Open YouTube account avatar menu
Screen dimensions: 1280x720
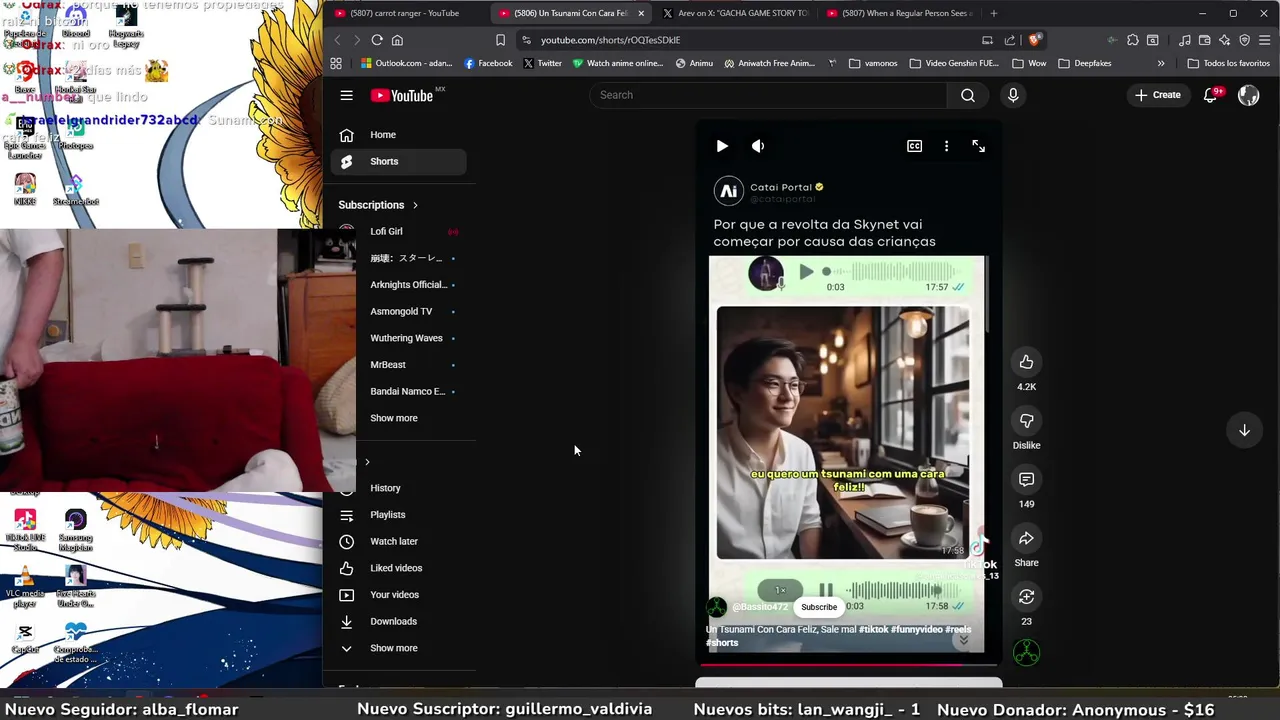pos(1248,95)
